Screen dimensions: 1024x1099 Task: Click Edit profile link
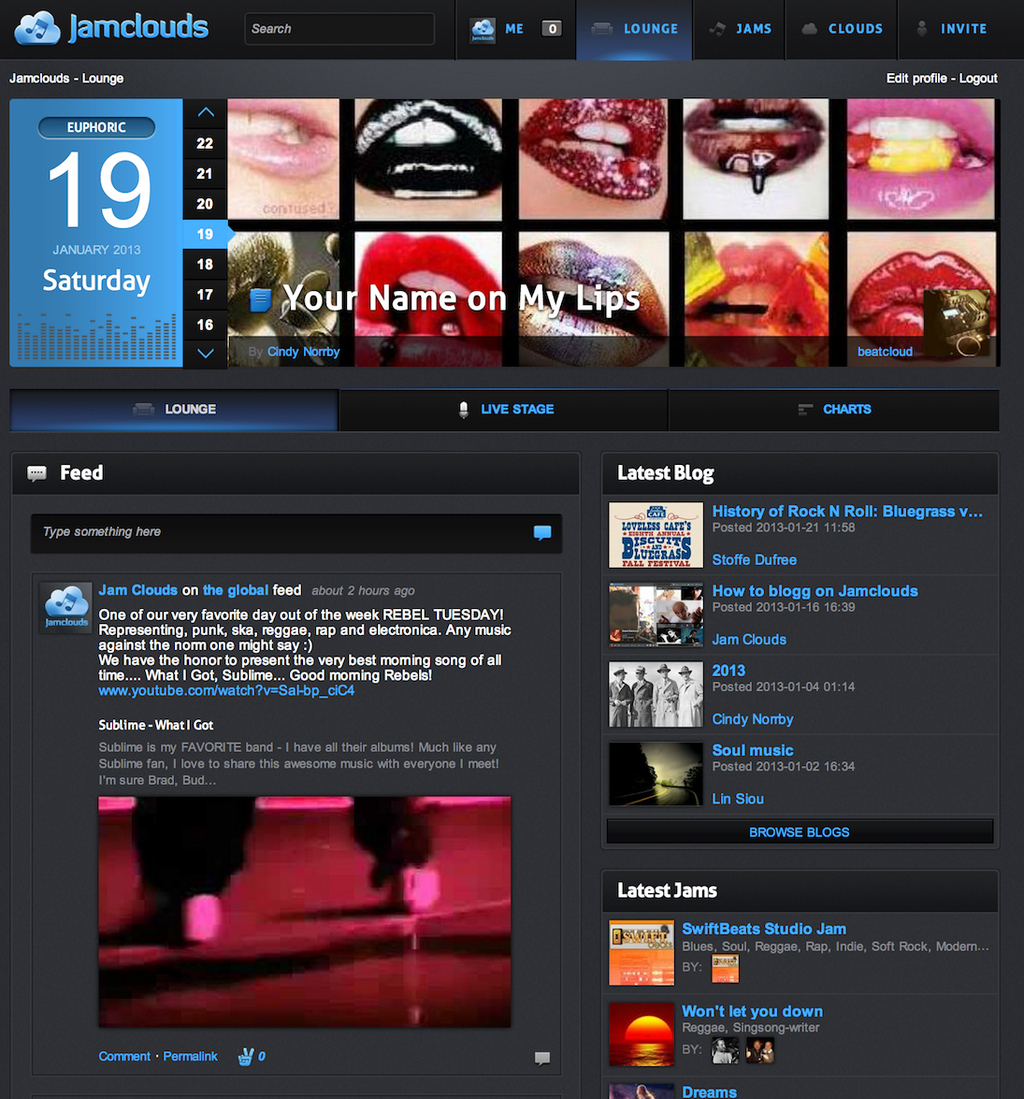916,78
